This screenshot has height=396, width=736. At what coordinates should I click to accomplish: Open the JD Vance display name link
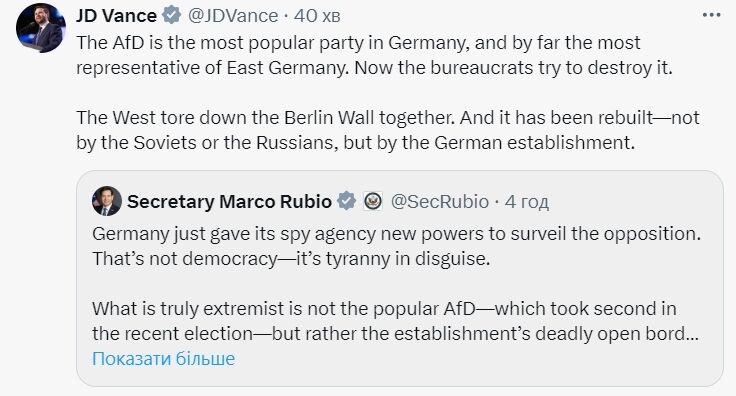[x=116, y=15]
